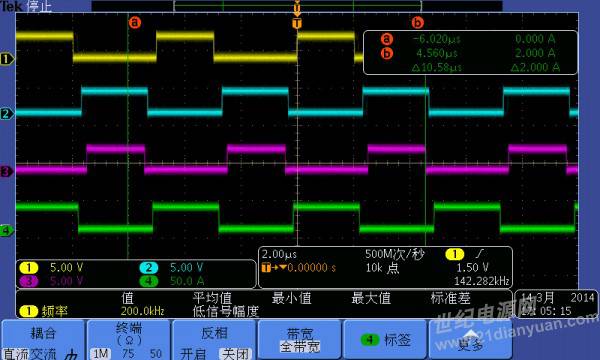Open the channel 4 标签 label button
The height and width of the screenshot is (360, 600).
[x=385, y=340]
